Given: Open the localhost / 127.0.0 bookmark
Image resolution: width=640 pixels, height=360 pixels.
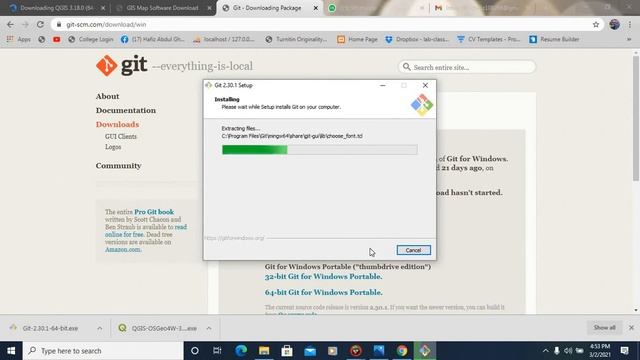Looking at the screenshot, I should pyautogui.click(x=224, y=40).
